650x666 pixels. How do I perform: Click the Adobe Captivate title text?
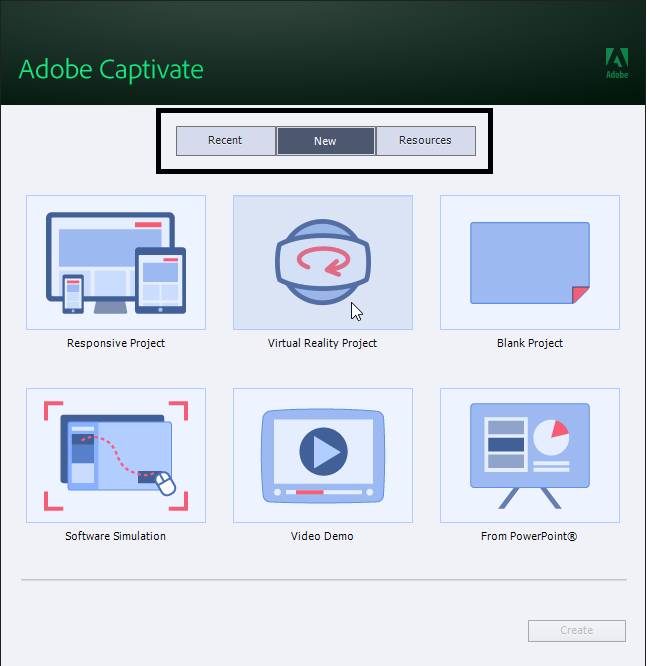click(x=111, y=69)
